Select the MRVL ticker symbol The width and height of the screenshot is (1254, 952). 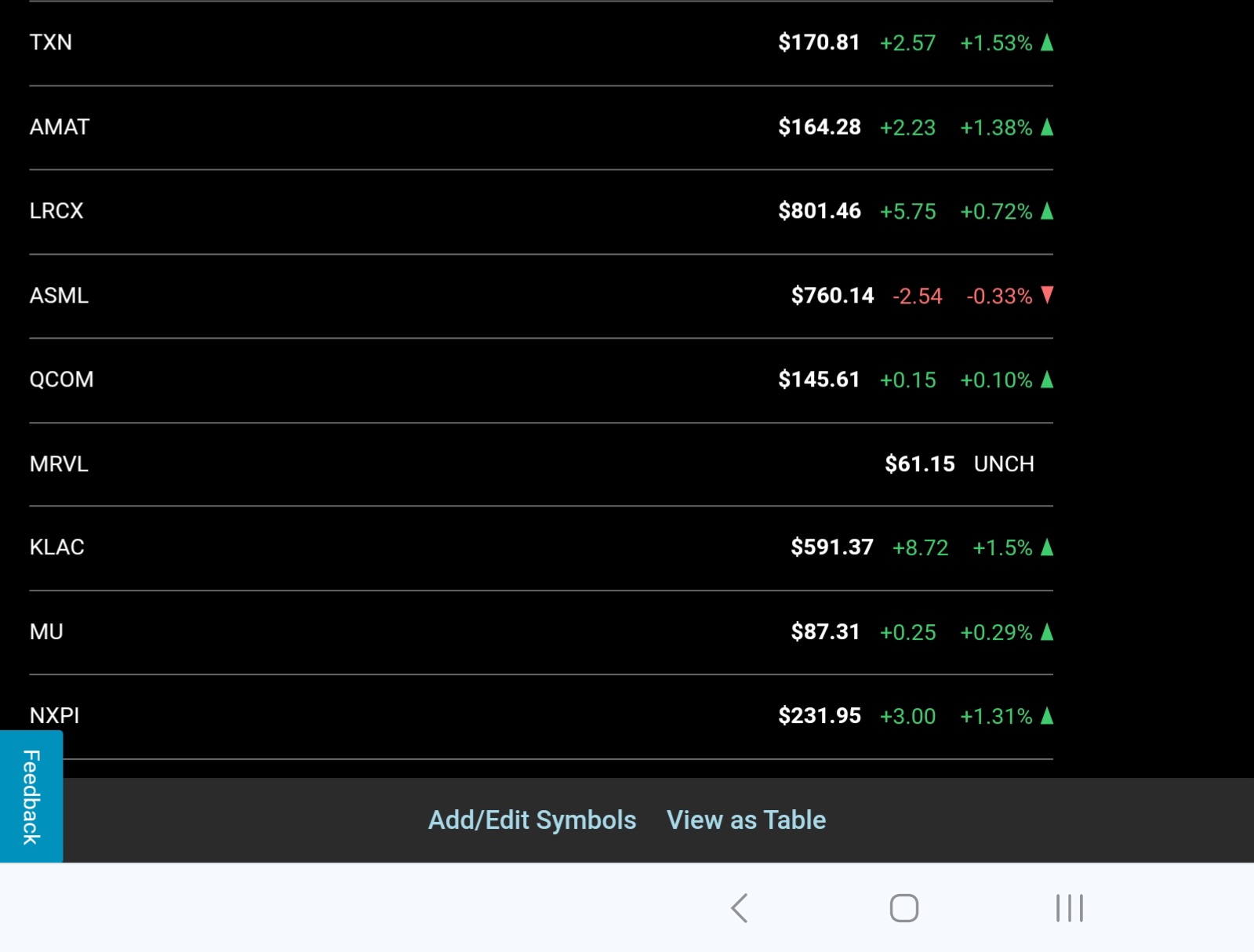59,464
